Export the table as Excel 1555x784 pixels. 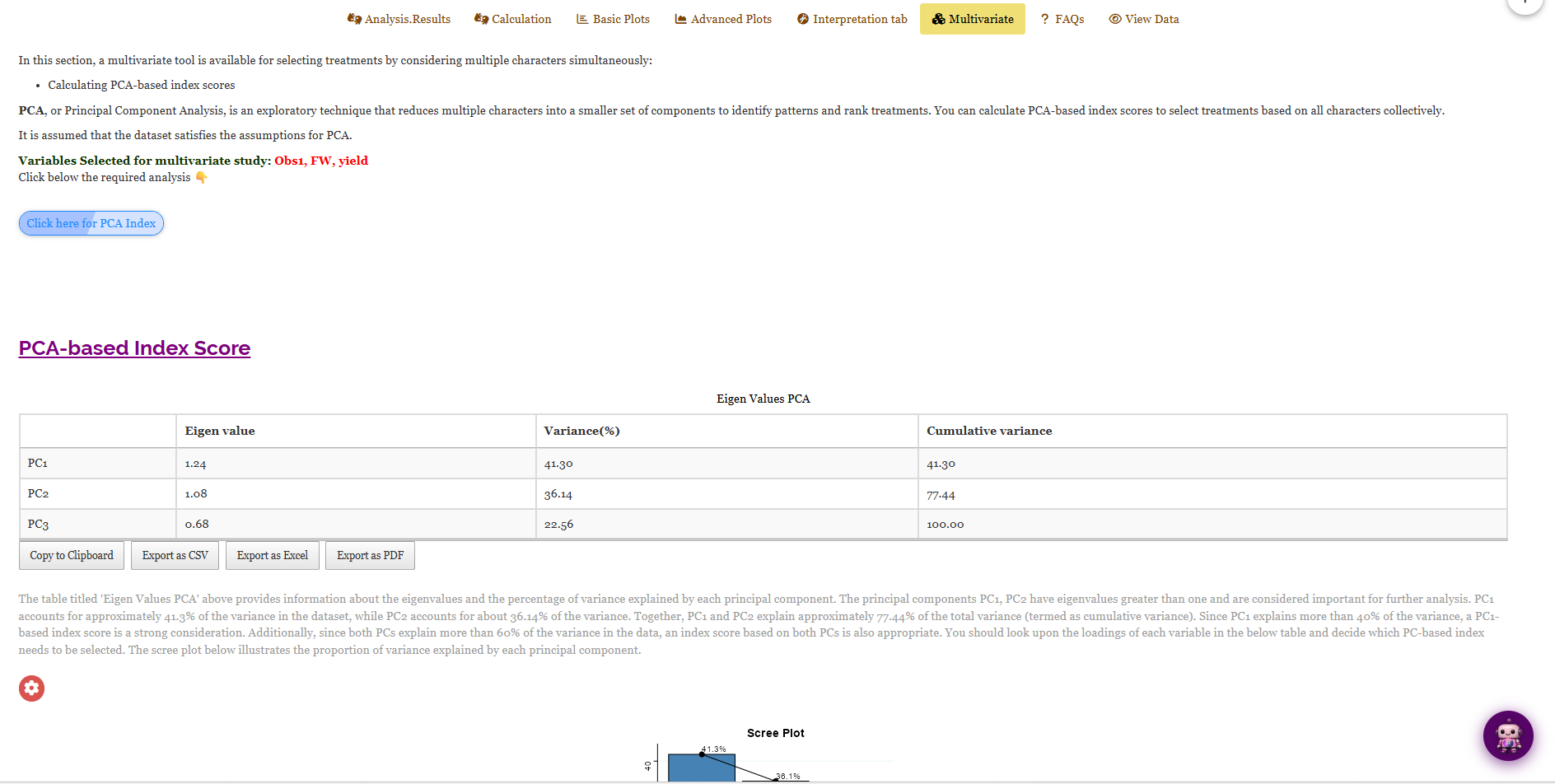click(273, 556)
